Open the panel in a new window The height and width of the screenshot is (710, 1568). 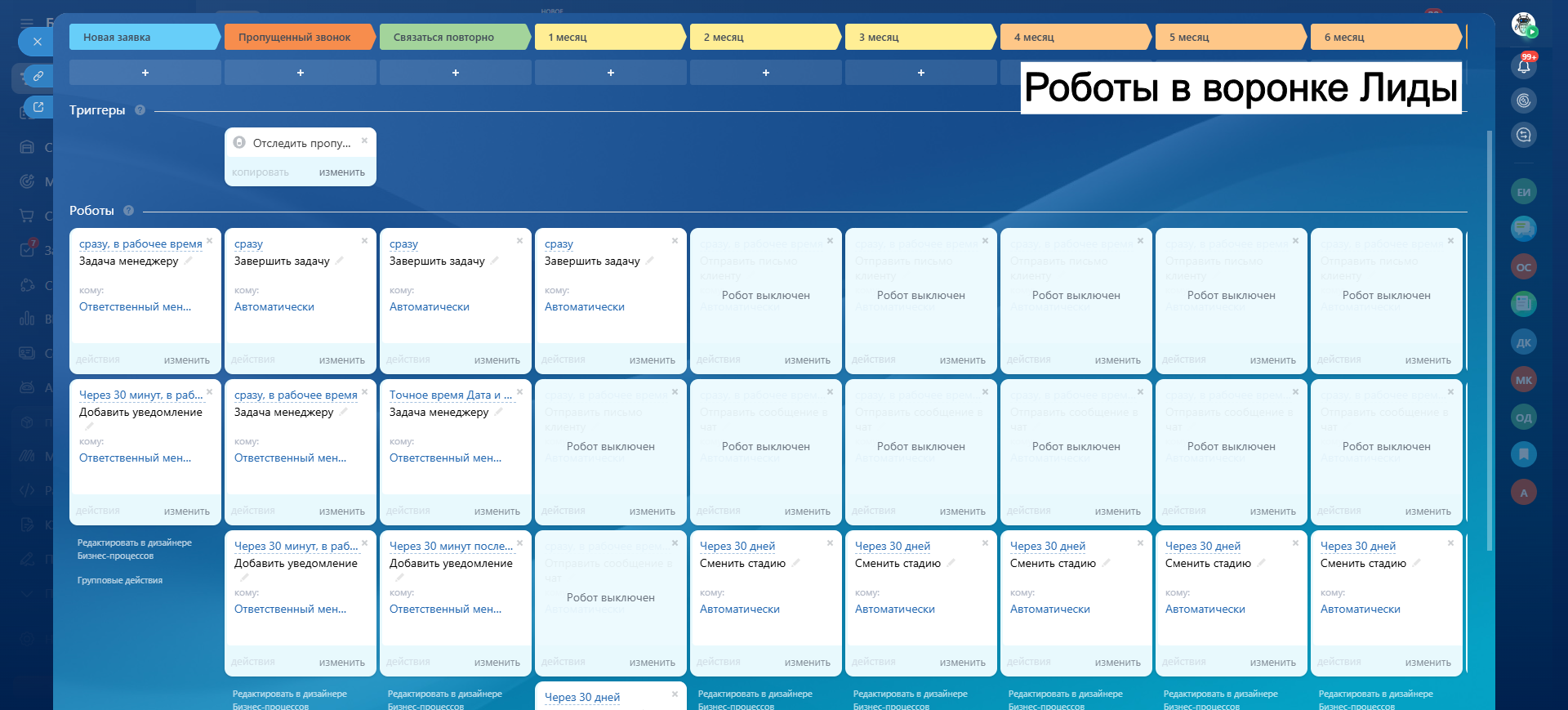pos(38,107)
